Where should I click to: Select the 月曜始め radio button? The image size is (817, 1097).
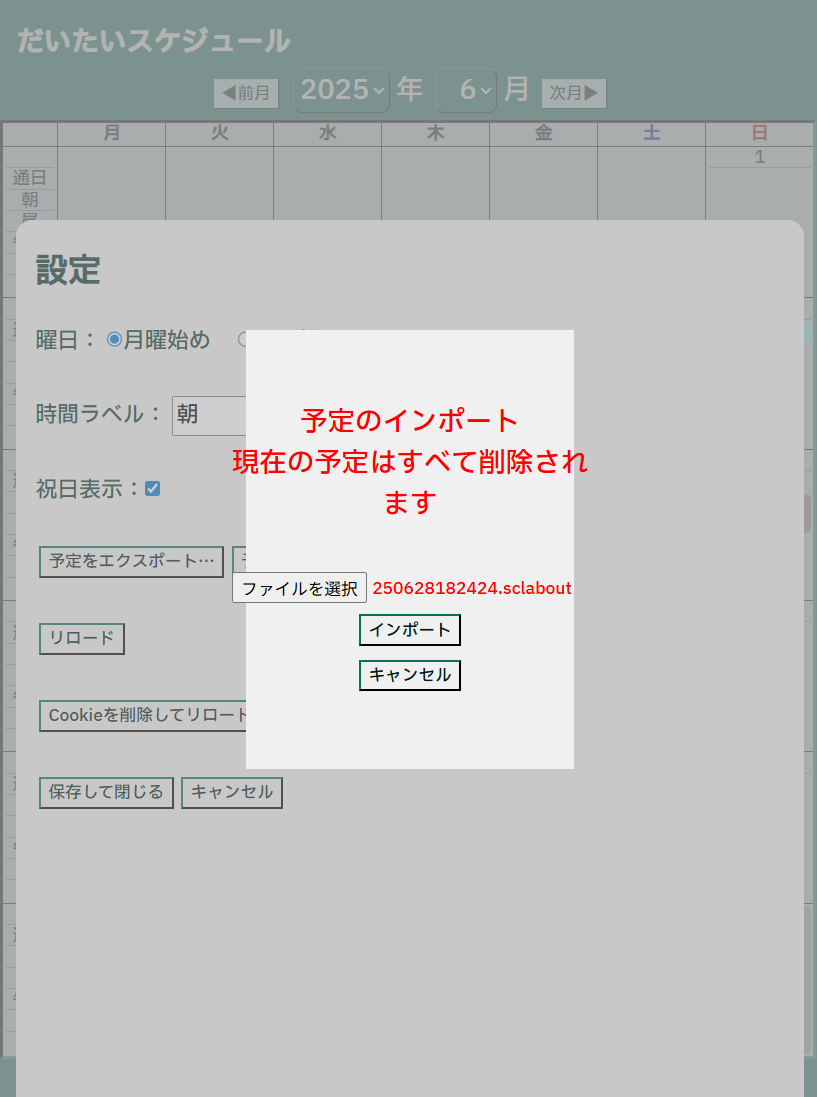[114, 340]
